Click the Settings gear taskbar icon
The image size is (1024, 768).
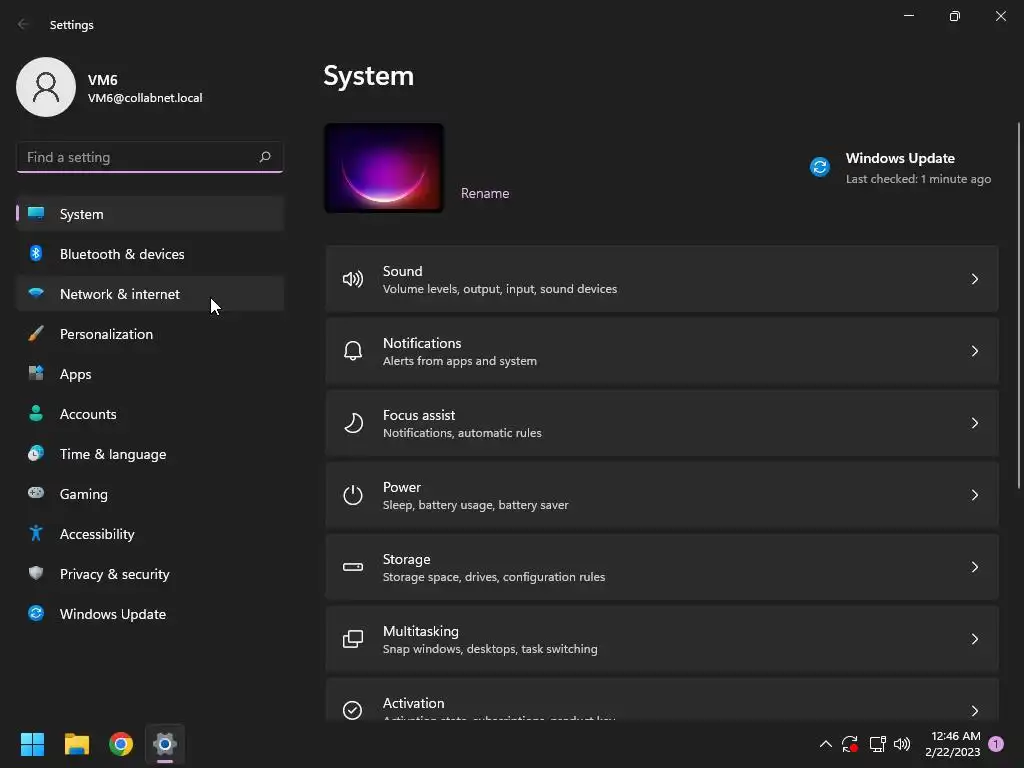click(165, 744)
